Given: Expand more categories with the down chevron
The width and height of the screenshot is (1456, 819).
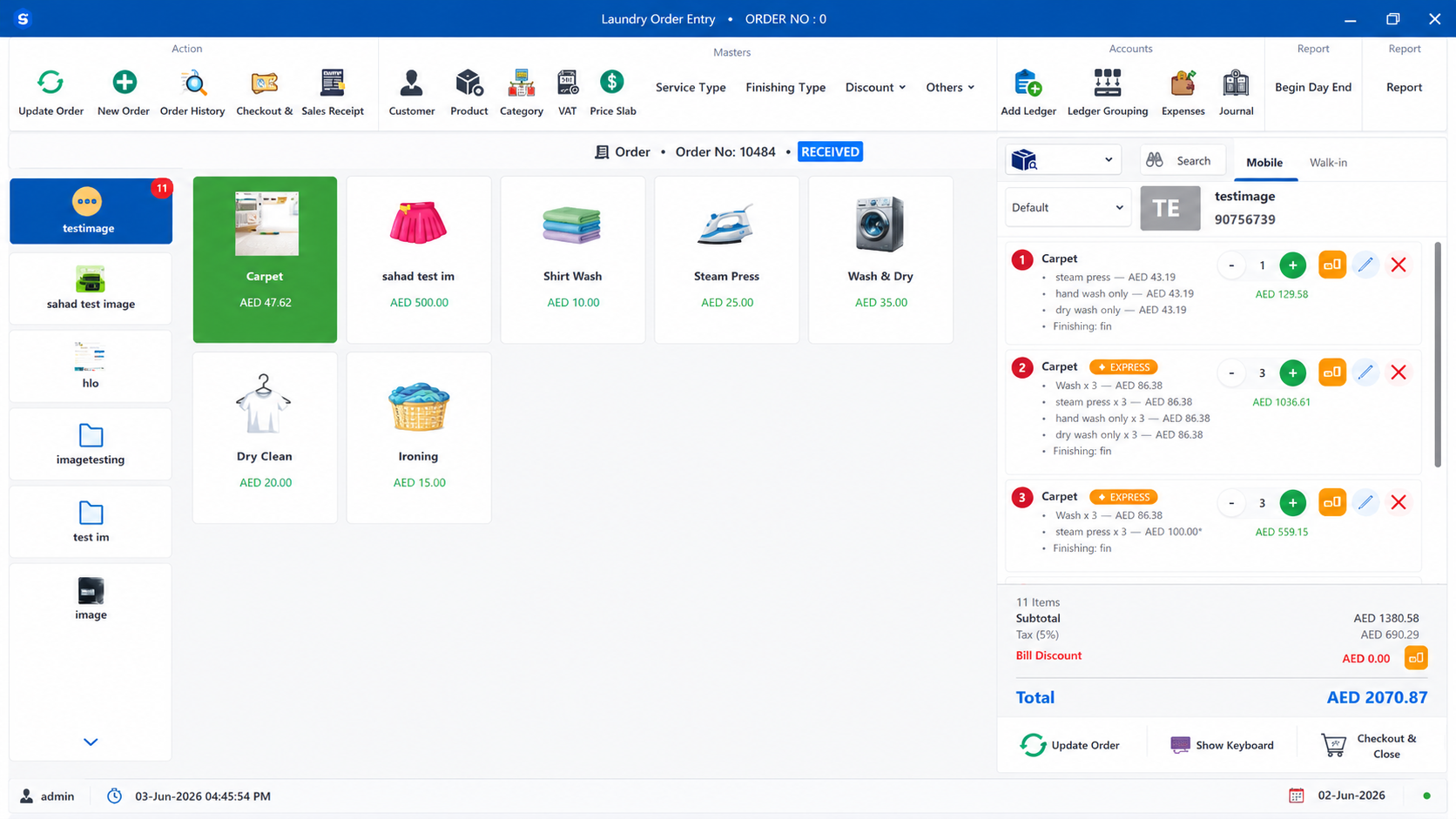Looking at the screenshot, I should click(91, 742).
